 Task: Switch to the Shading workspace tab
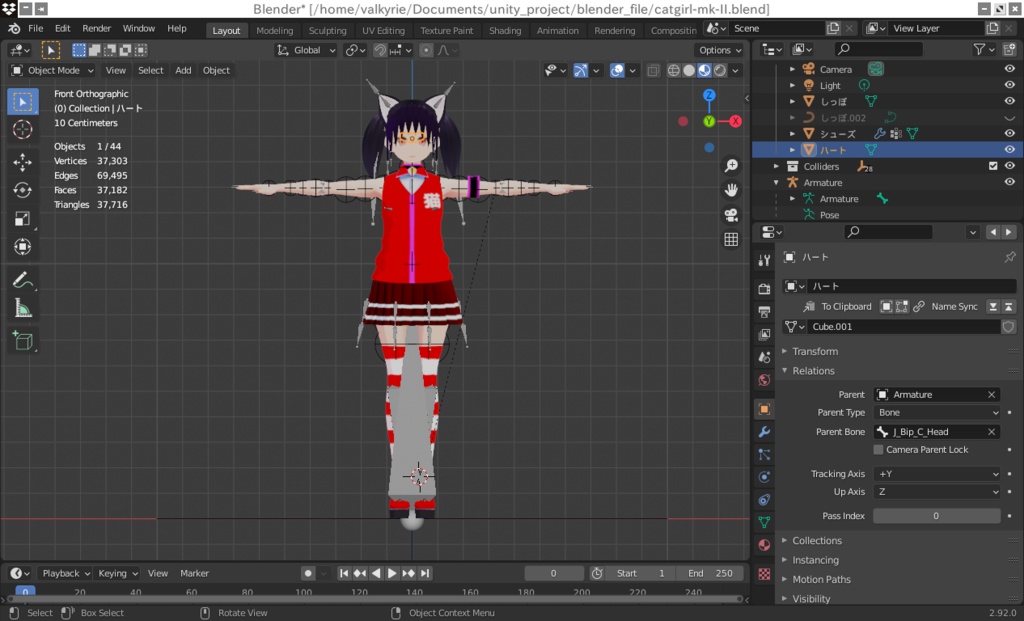(505, 30)
